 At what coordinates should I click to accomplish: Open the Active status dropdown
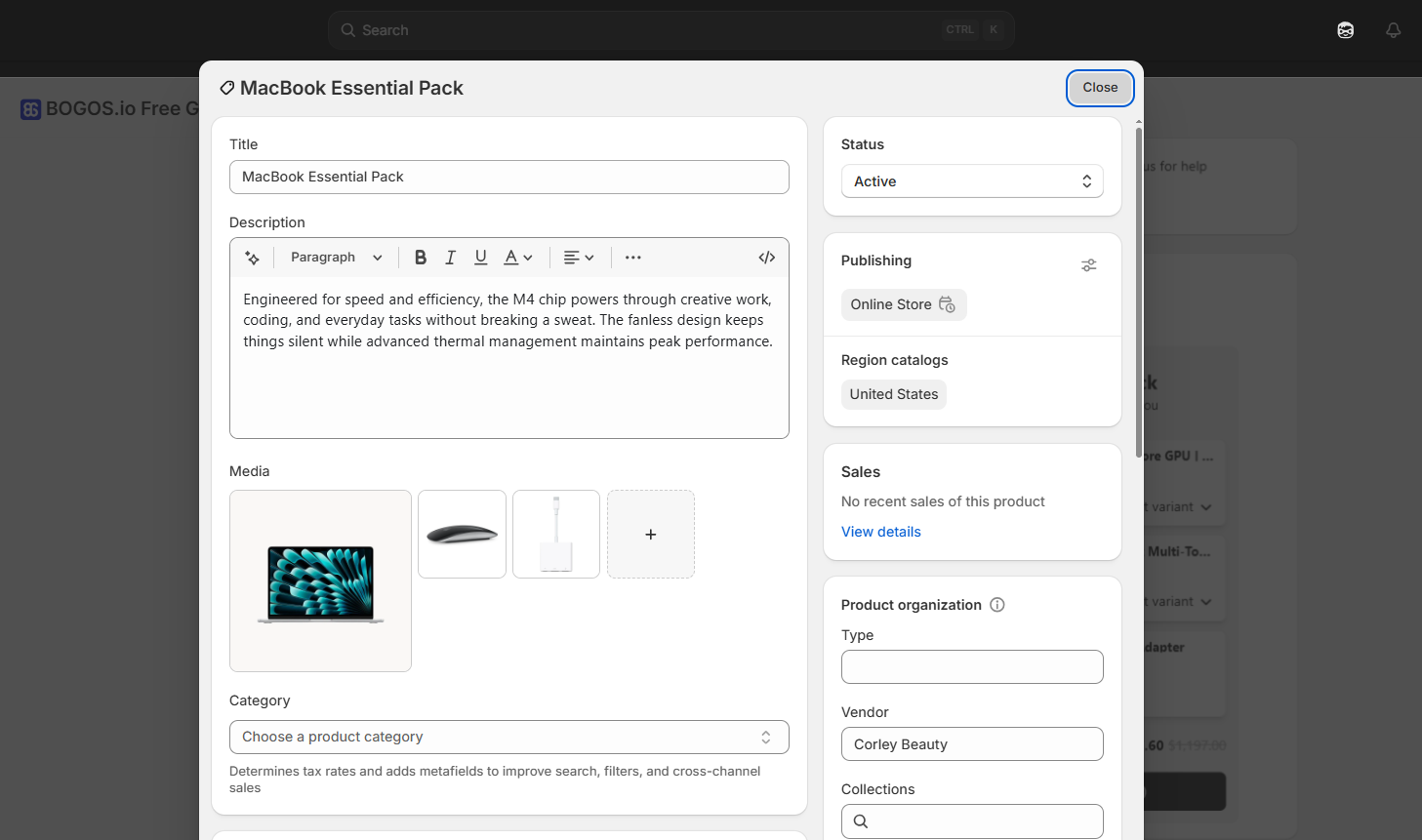click(972, 181)
